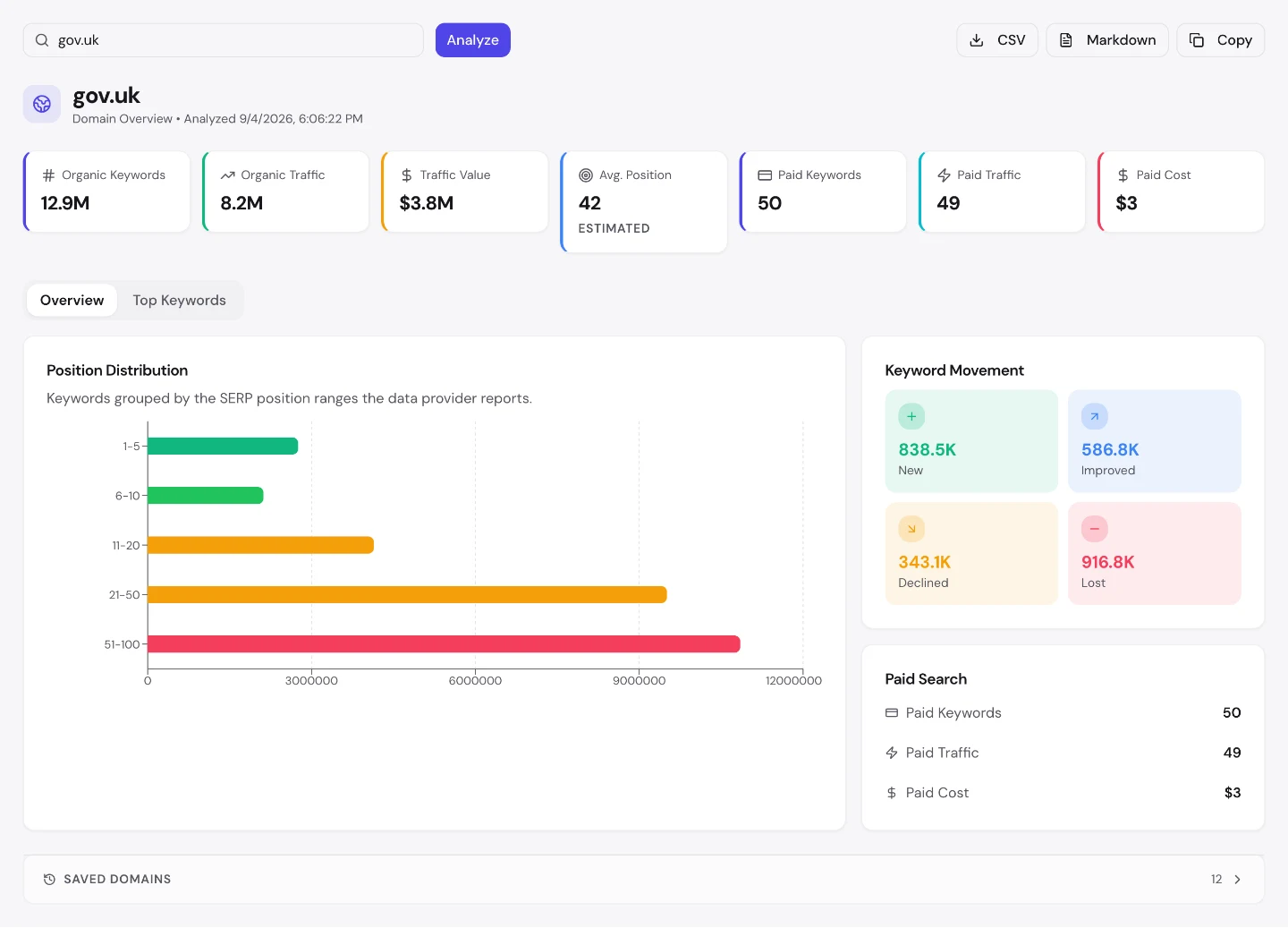The image size is (1288, 928).
Task: Export data with the CSV button
Action: (997, 40)
